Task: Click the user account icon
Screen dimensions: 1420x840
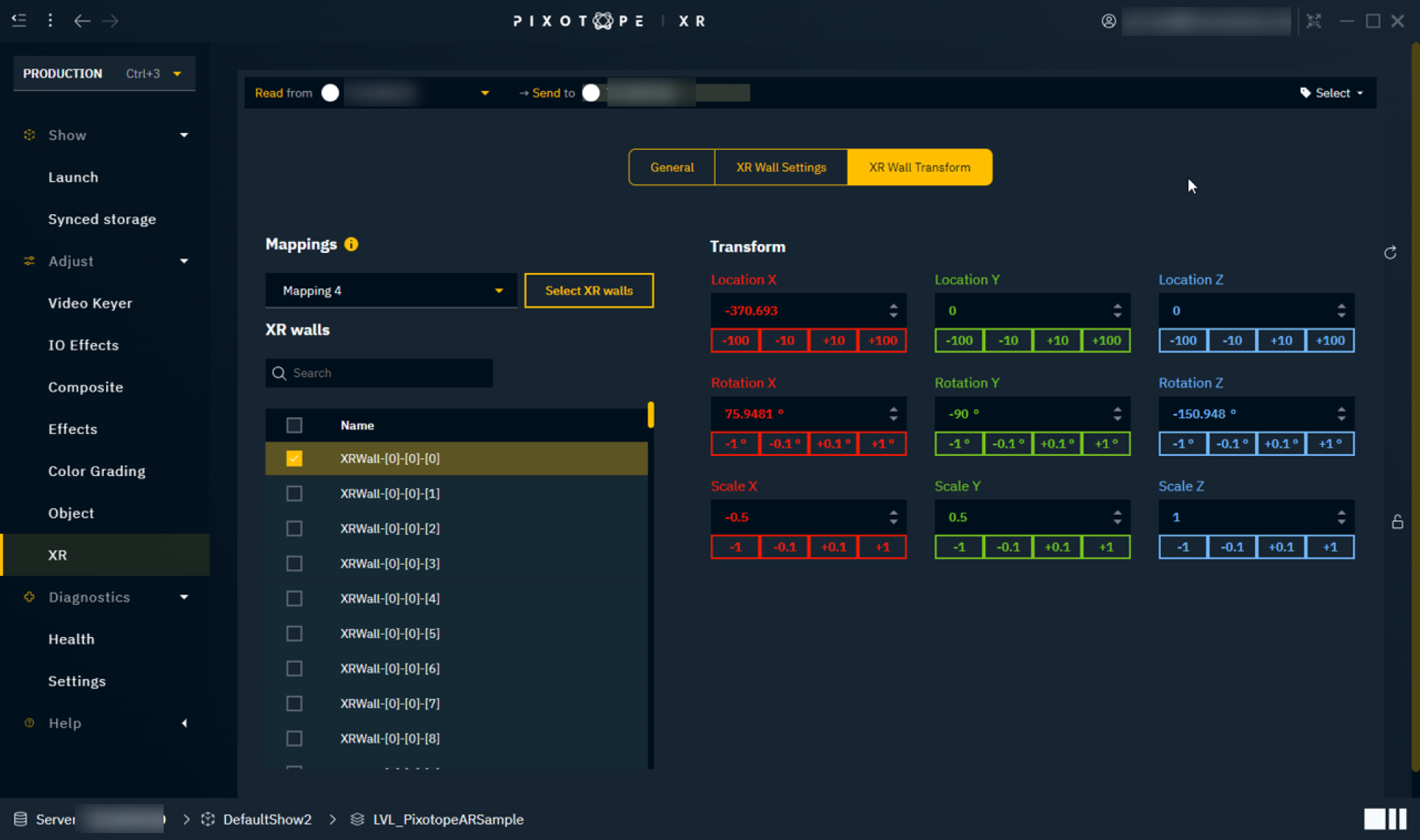Action: click(1109, 21)
